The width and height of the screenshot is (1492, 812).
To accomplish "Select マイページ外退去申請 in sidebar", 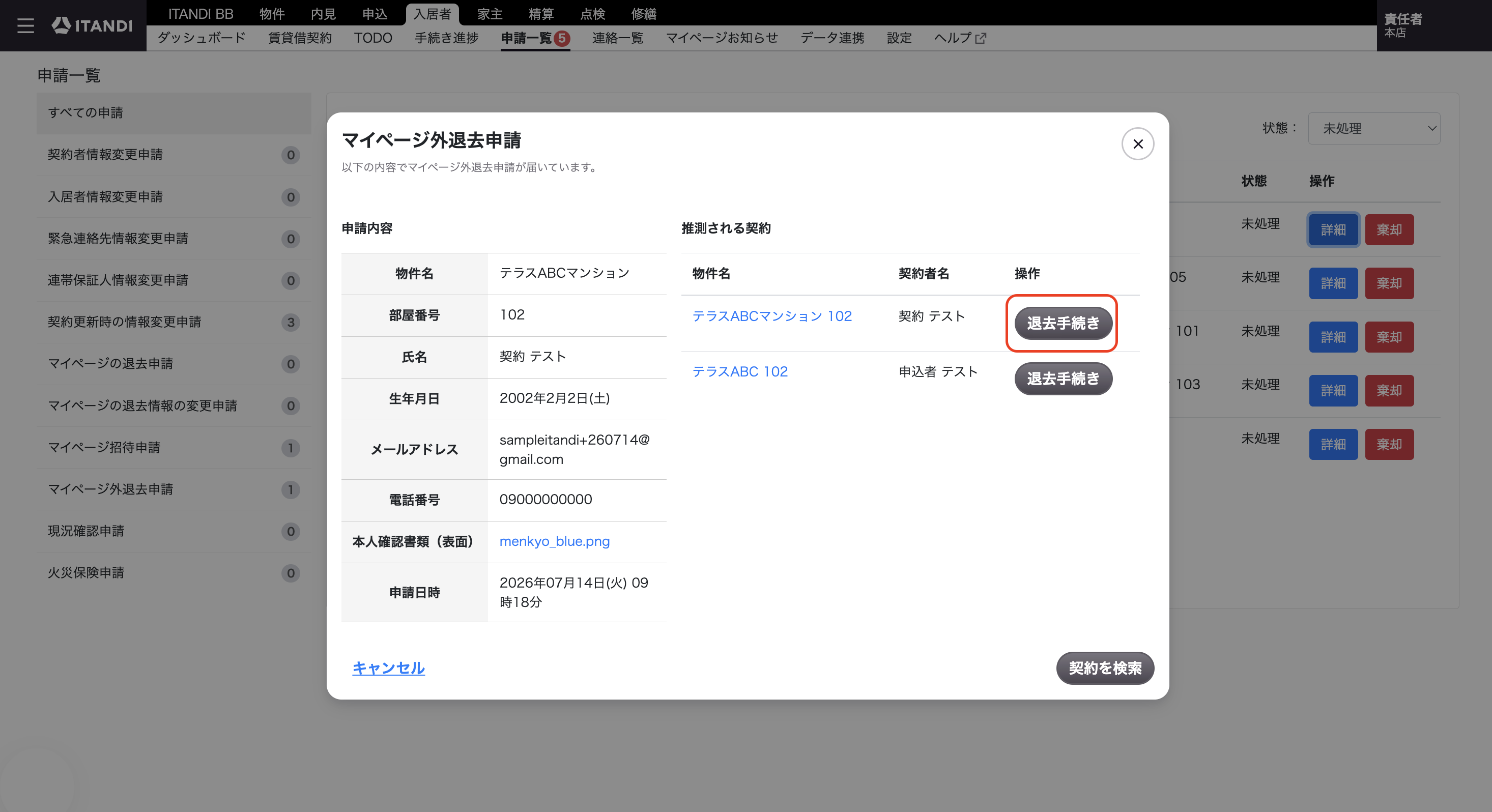I will 174,489.
